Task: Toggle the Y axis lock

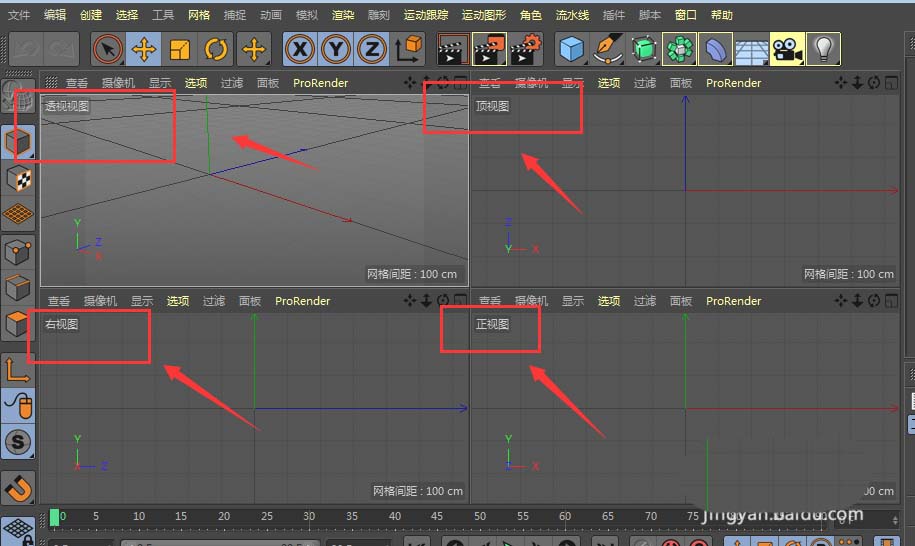Action: pos(336,49)
